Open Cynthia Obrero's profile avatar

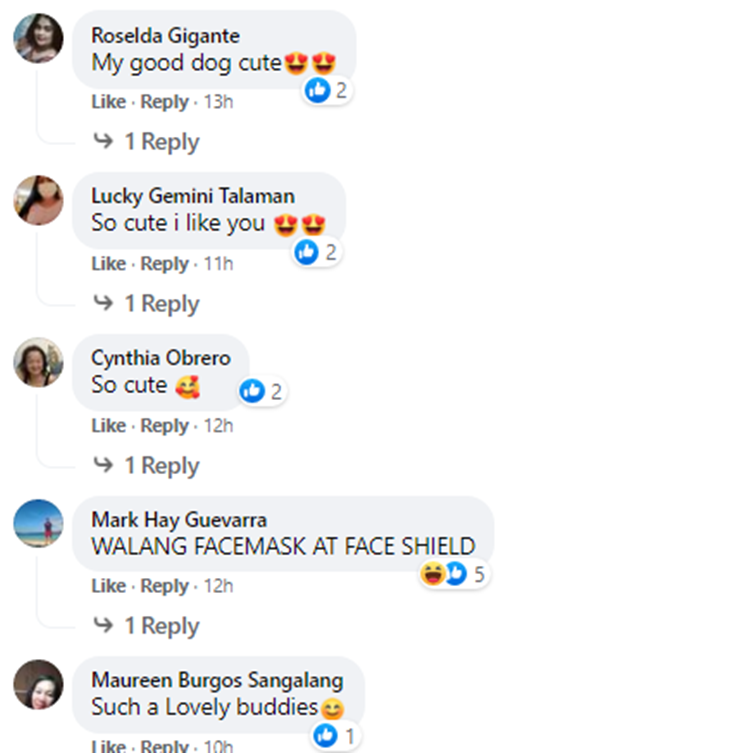coord(38,362)
